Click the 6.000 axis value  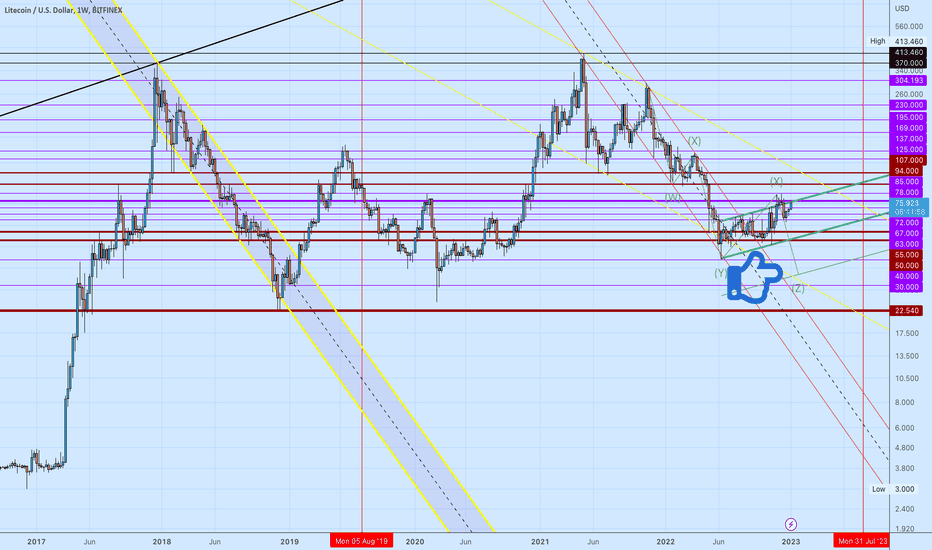[x=905, y=428]
